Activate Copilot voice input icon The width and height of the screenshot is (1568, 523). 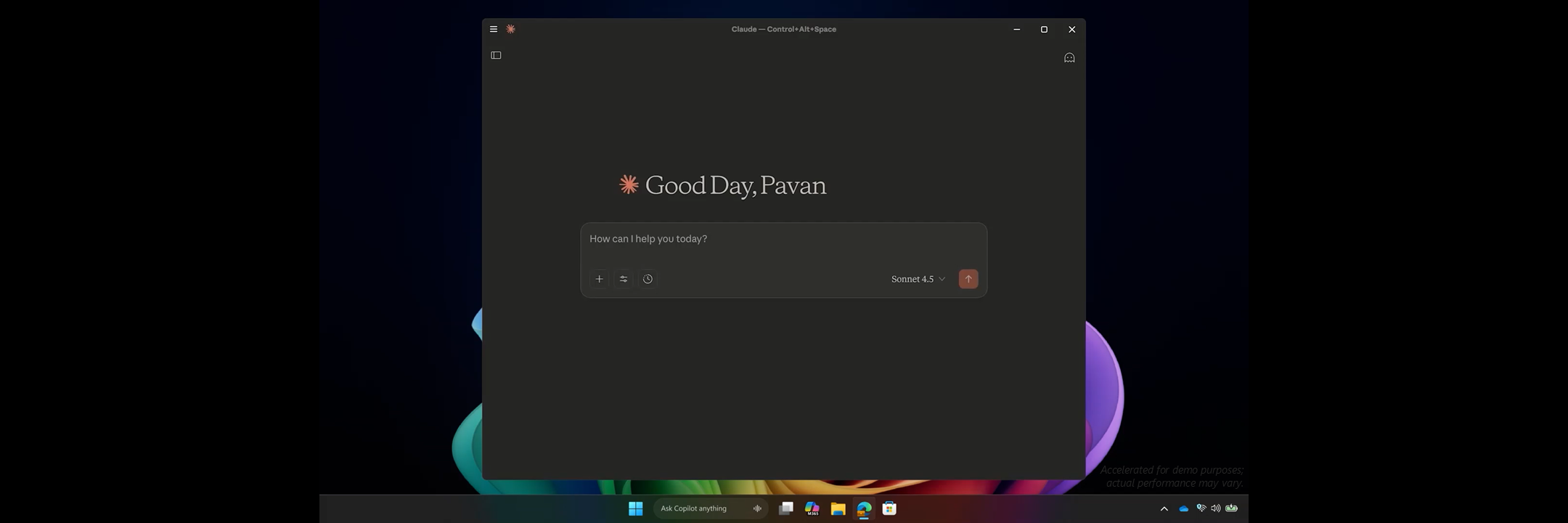pos(757,508)
